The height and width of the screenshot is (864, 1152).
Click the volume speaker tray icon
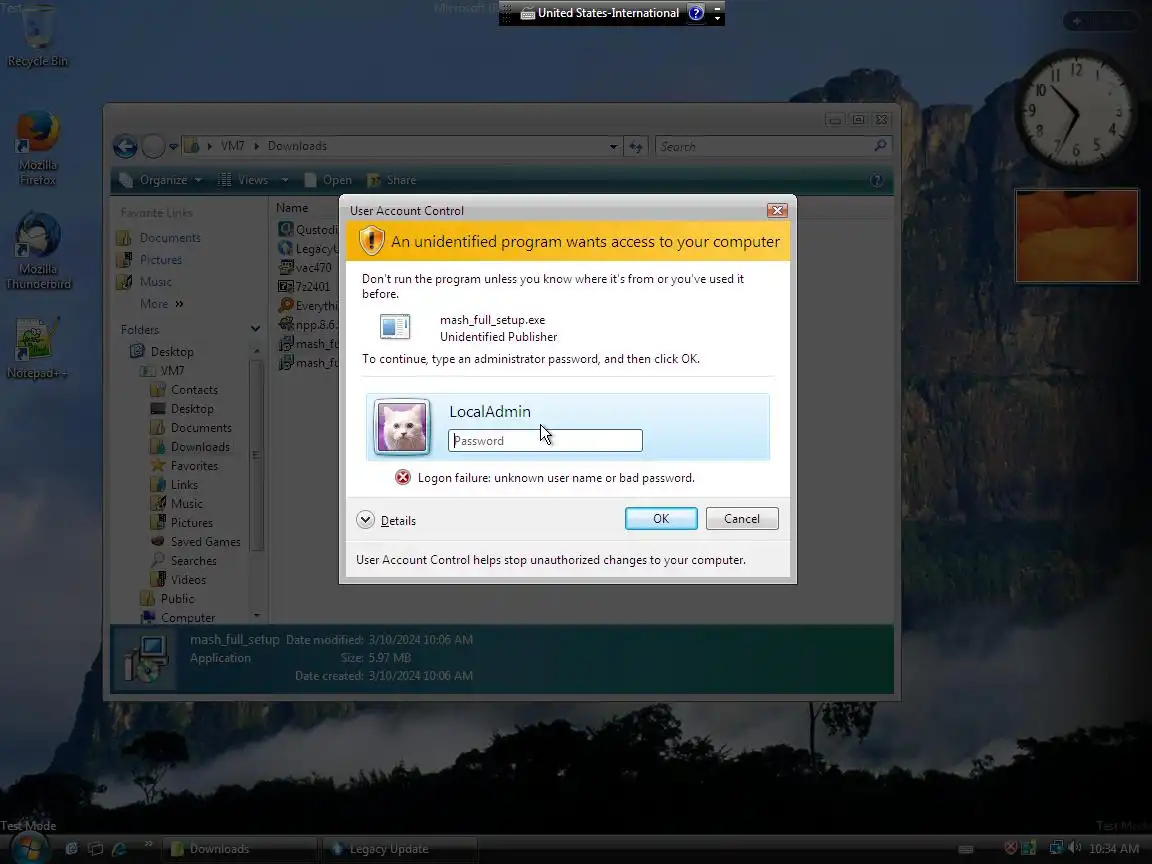pos(1074,849)
